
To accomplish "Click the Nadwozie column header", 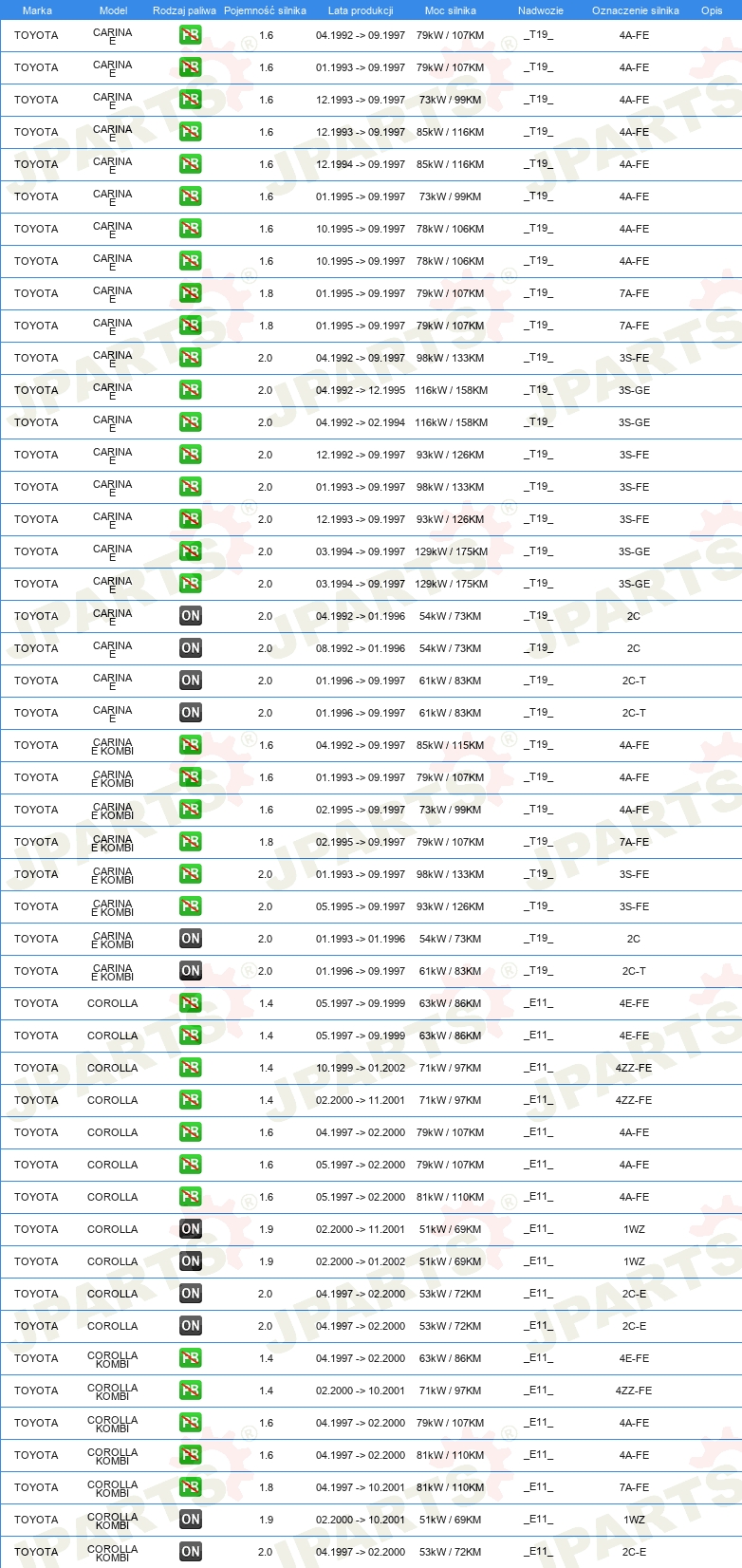I will pyautogui.click(x=541, y=10).
